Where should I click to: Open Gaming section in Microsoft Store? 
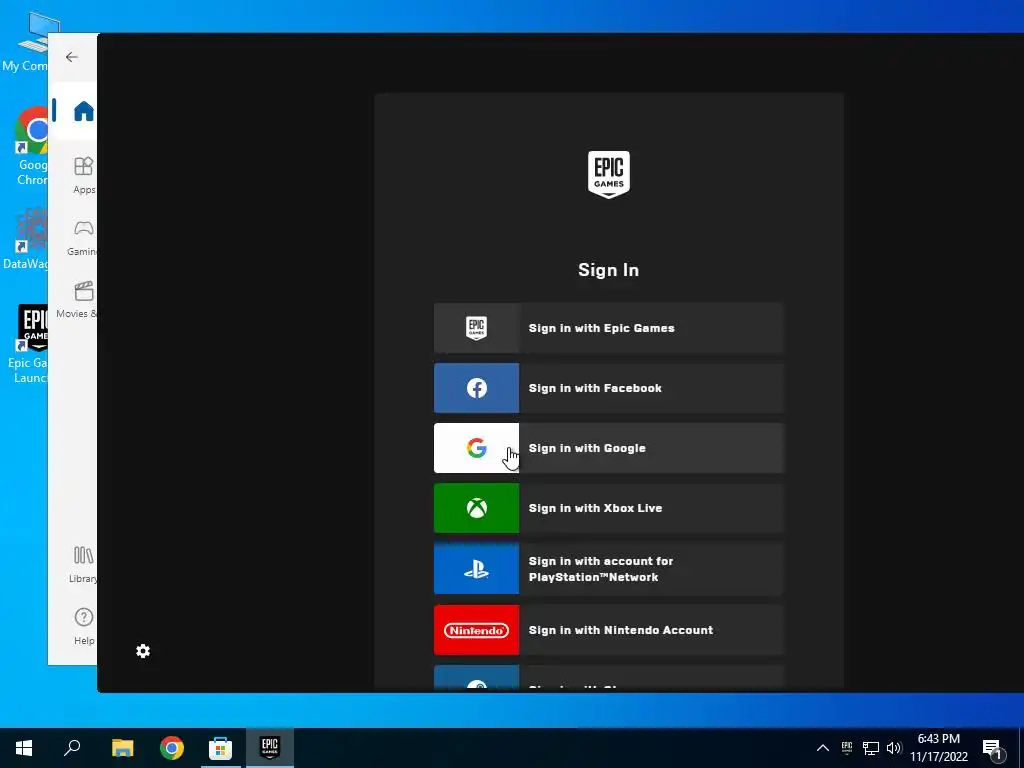[82, 238]
